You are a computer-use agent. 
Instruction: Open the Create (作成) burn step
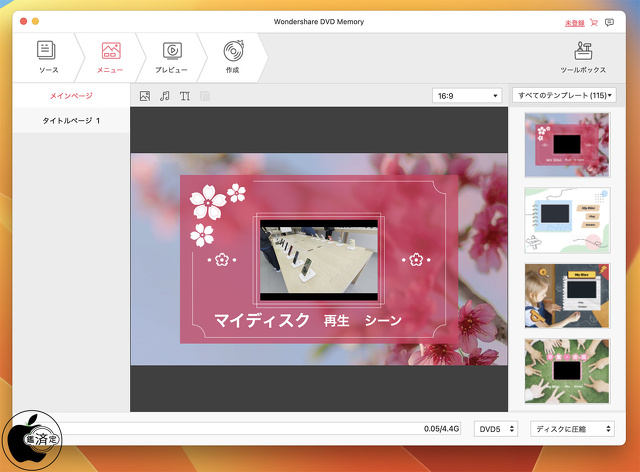coord(233,57)
